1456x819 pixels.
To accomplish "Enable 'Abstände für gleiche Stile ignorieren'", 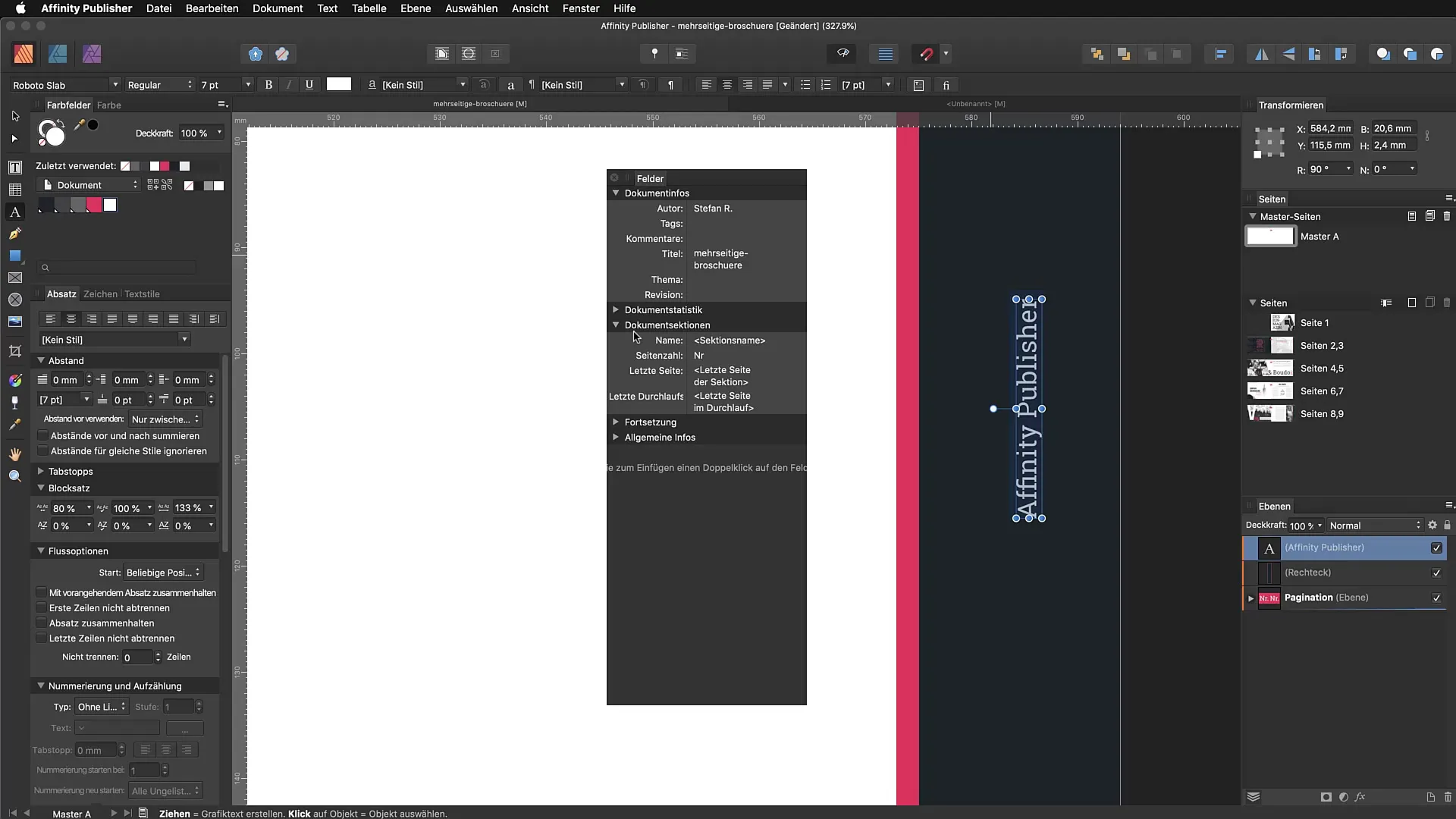I will point(42,451).
